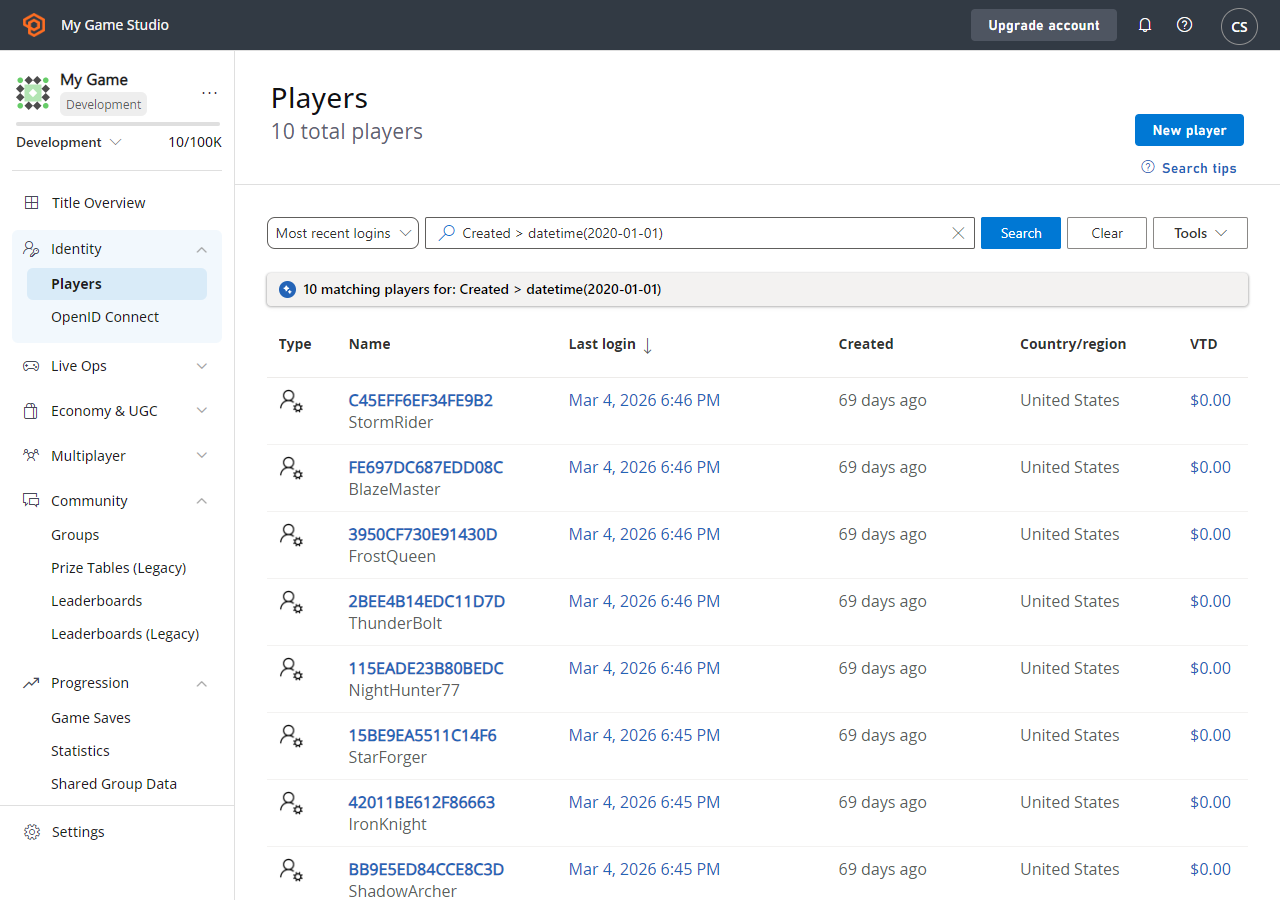Open Shared Group Data page
Screen dimensions: 1280x900
tap(114, 784)
